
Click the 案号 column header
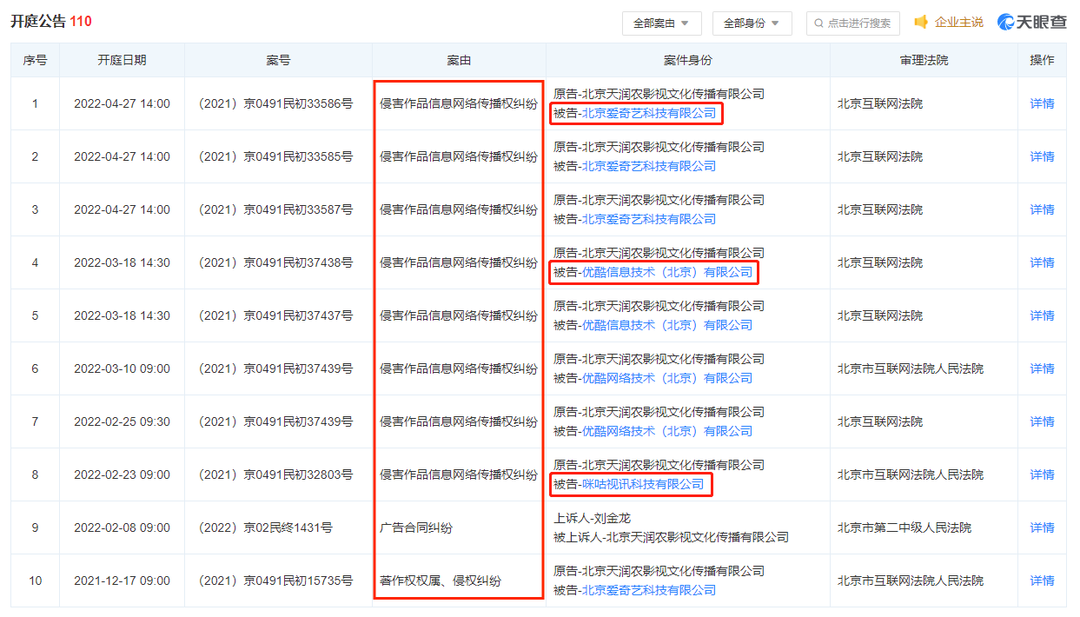click(x=278, y=60)
